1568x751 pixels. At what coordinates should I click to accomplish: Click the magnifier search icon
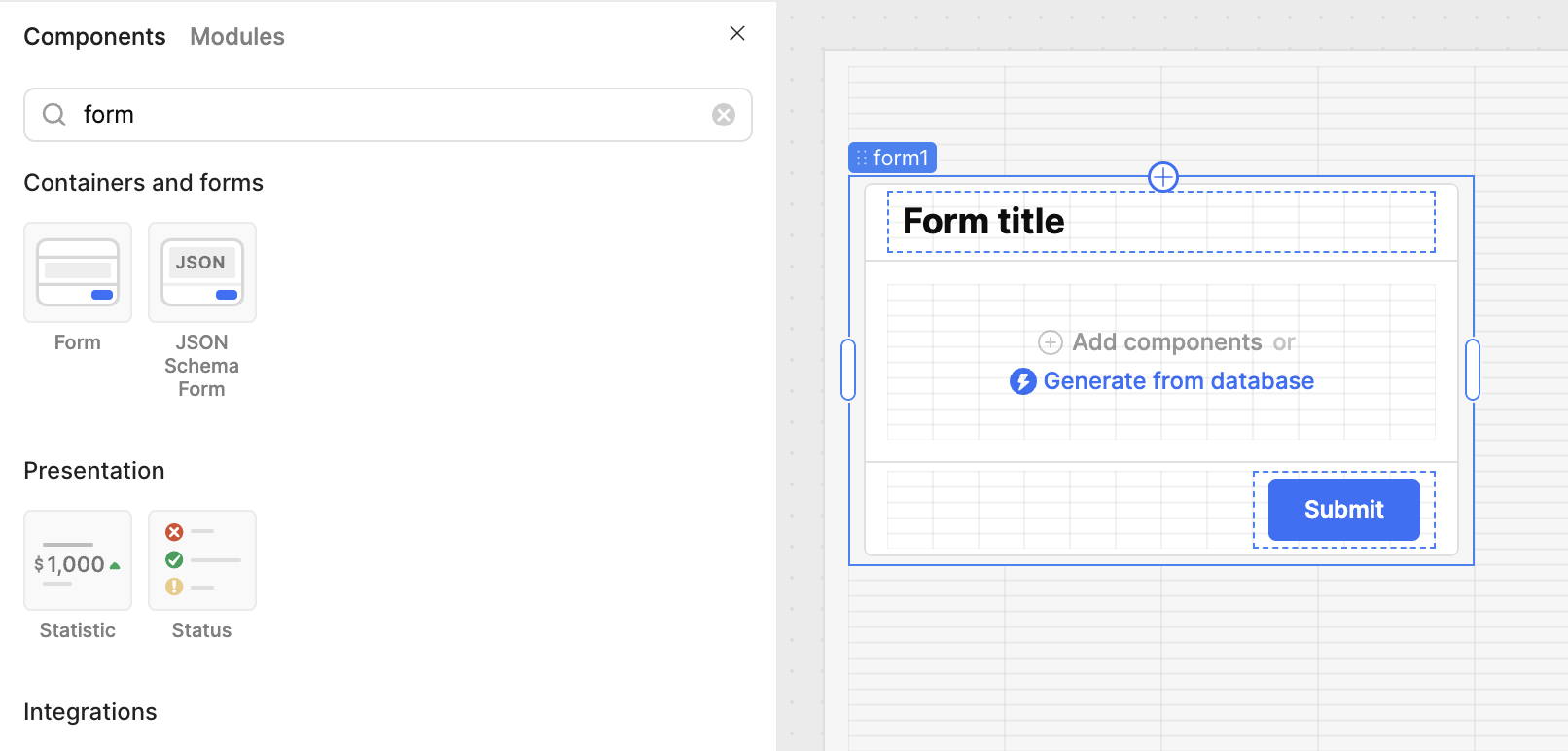[54, 115]
